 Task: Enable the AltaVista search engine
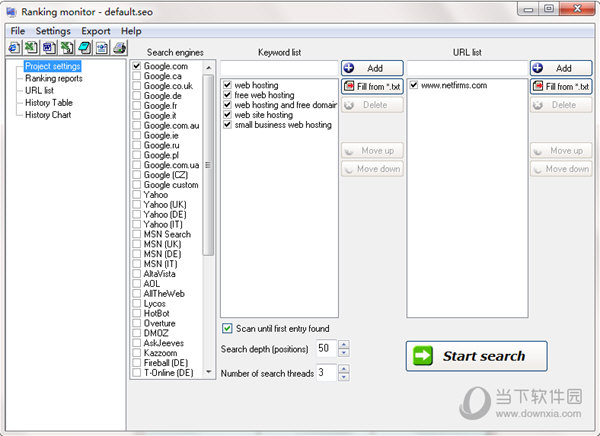(137, 274)
